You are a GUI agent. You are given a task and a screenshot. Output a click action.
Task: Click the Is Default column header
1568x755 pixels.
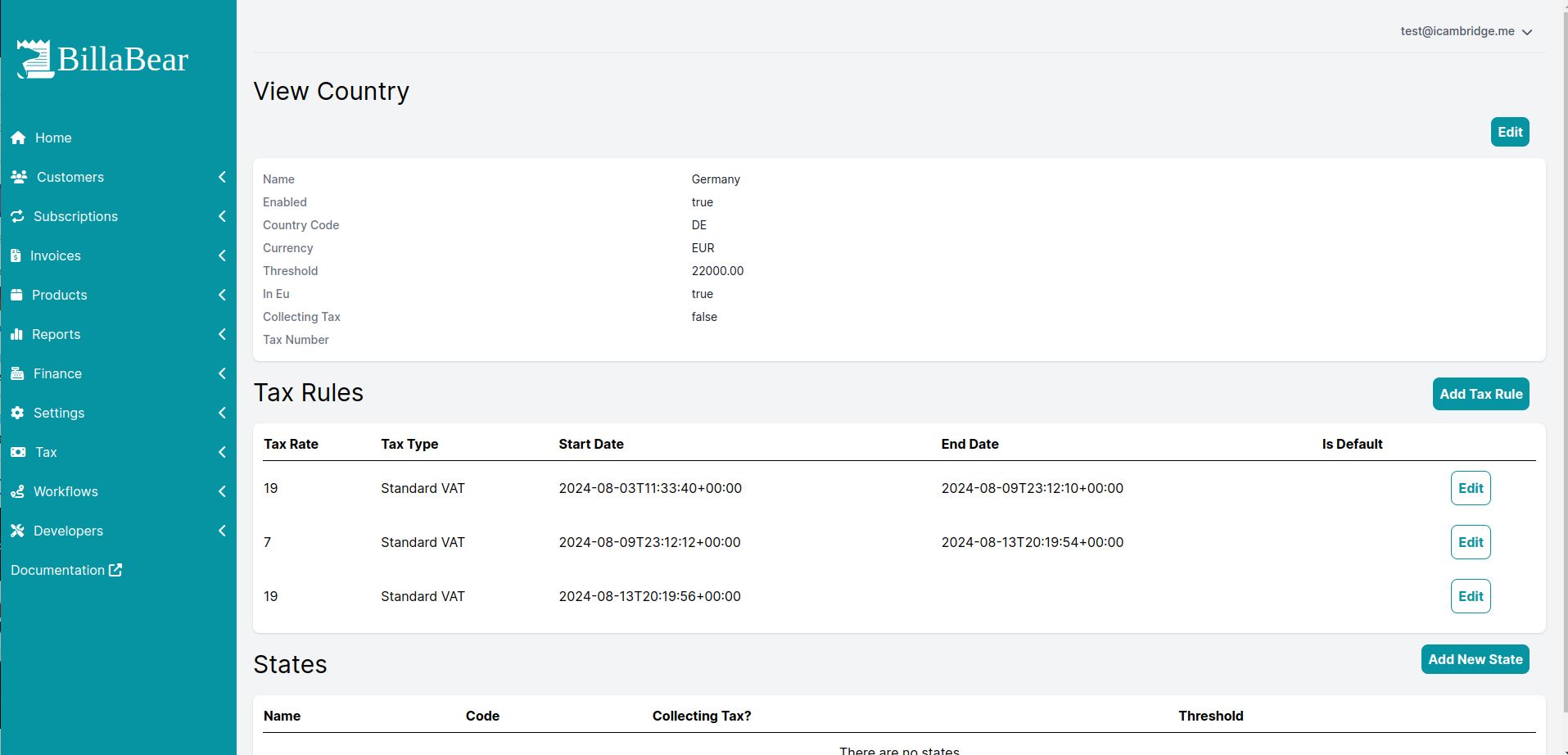1352,444
